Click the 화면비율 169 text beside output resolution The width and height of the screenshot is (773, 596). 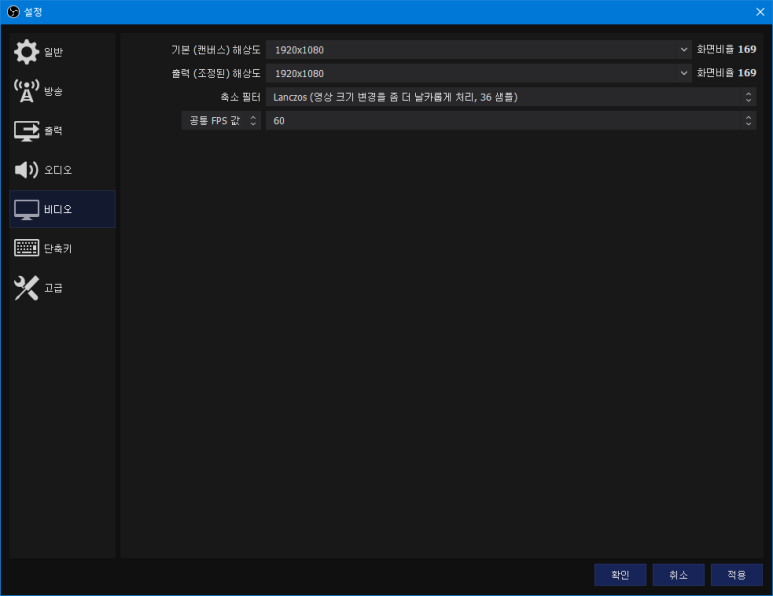click(x=726, y=73)
